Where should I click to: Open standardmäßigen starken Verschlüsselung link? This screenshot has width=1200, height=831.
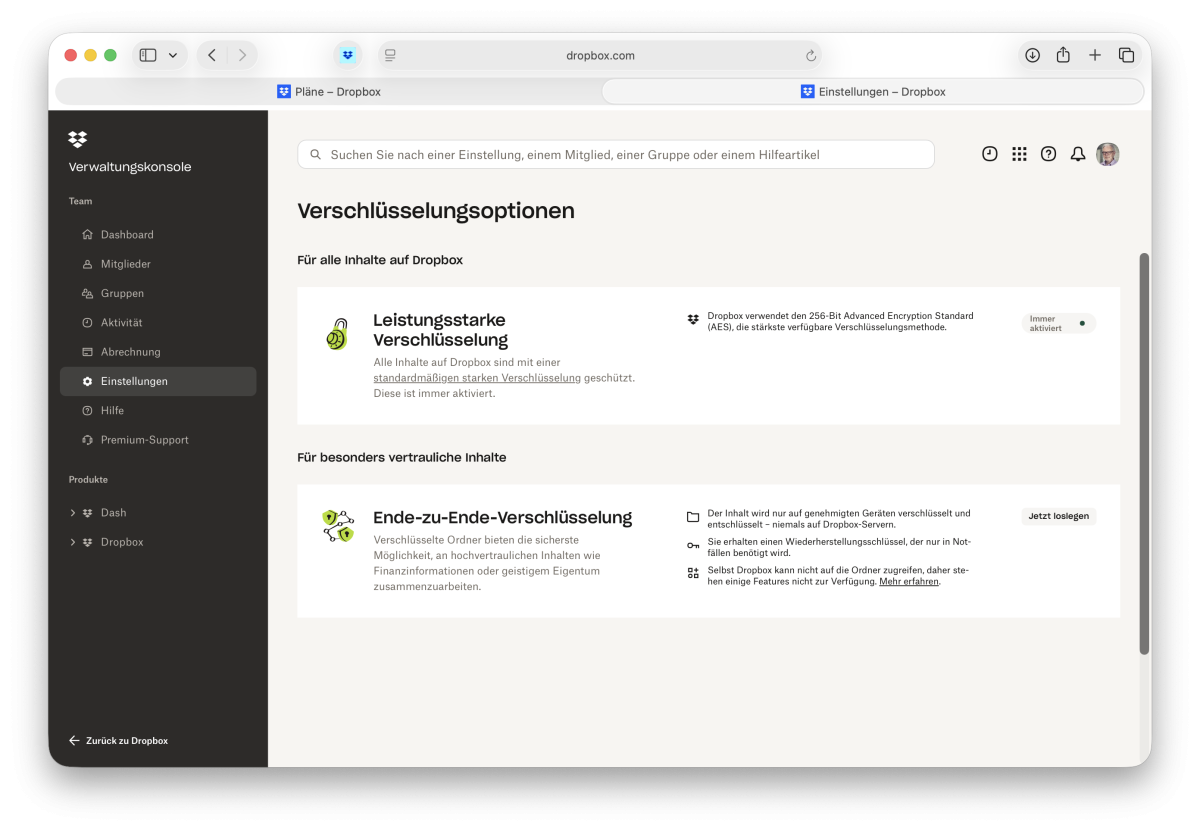tap(477, 378)
